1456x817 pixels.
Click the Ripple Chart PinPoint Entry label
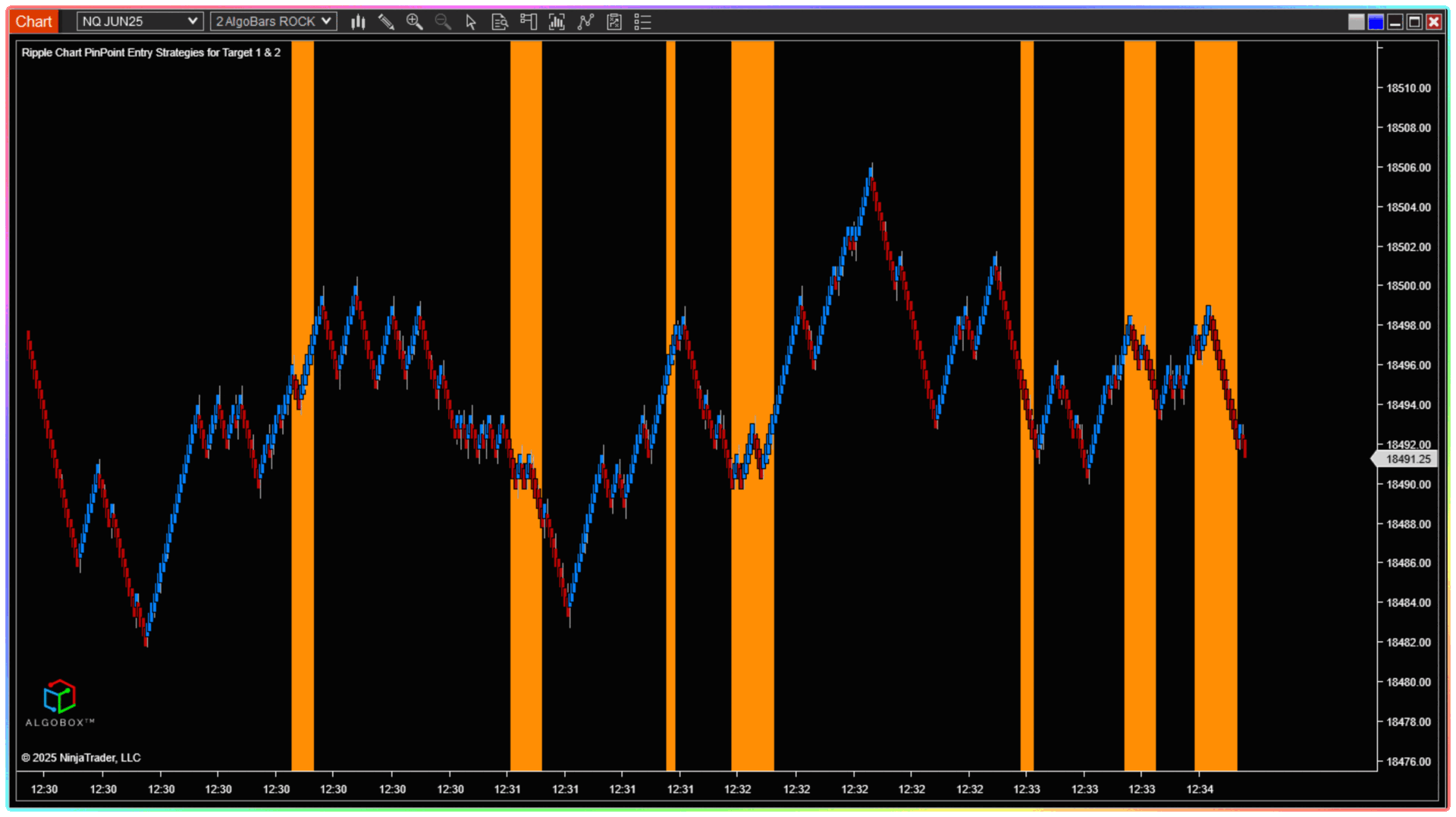(x=151, y=52)
